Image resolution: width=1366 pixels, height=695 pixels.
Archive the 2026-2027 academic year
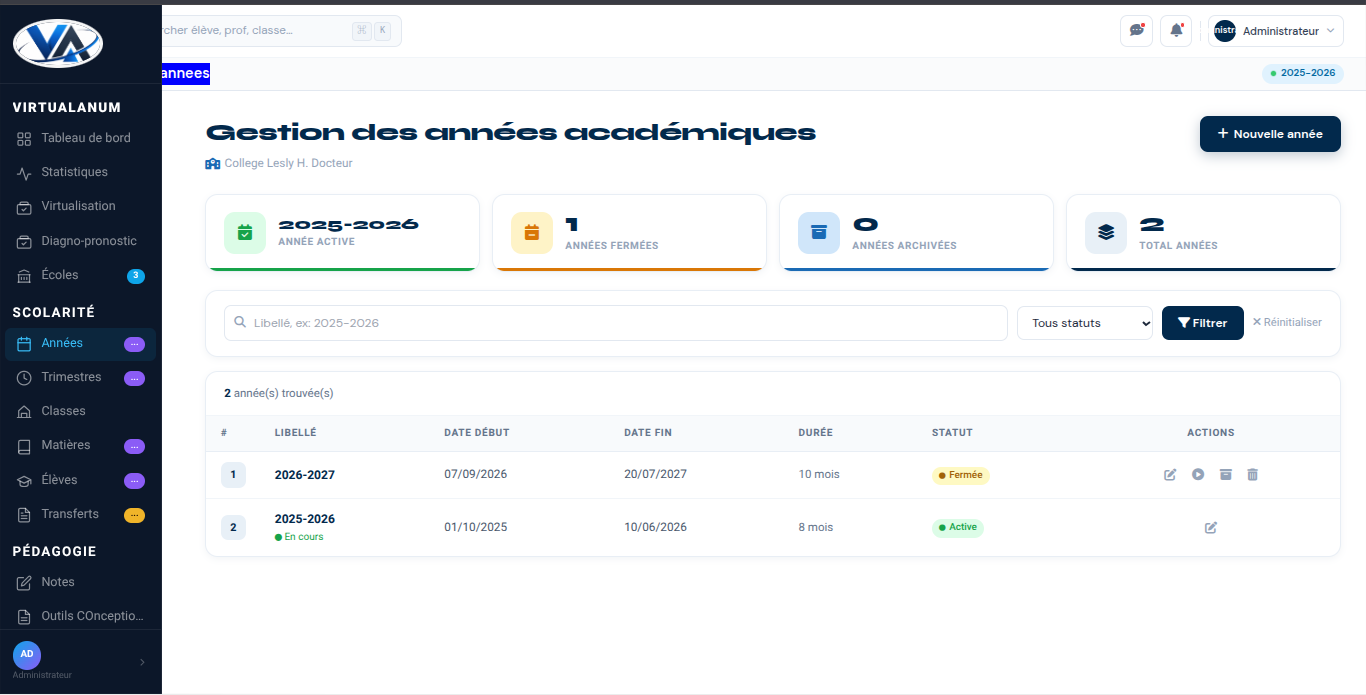tap(1225, 474)
